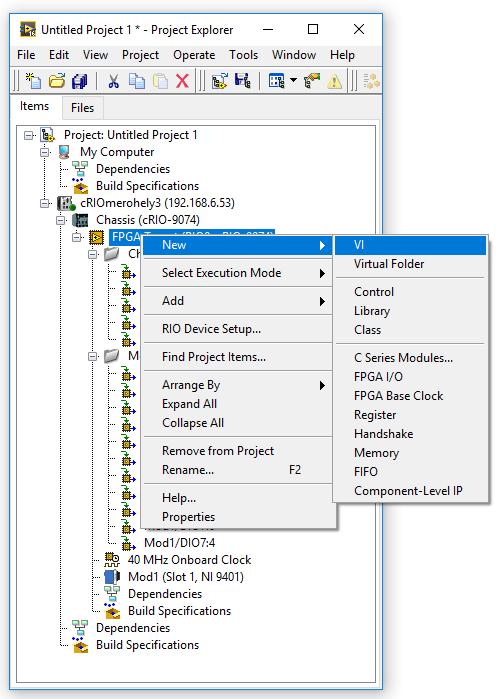Screen dimensions: 498x699
Task: Click the Mod1/DIO7:4 I/O icon
Action: click(128, 543)
